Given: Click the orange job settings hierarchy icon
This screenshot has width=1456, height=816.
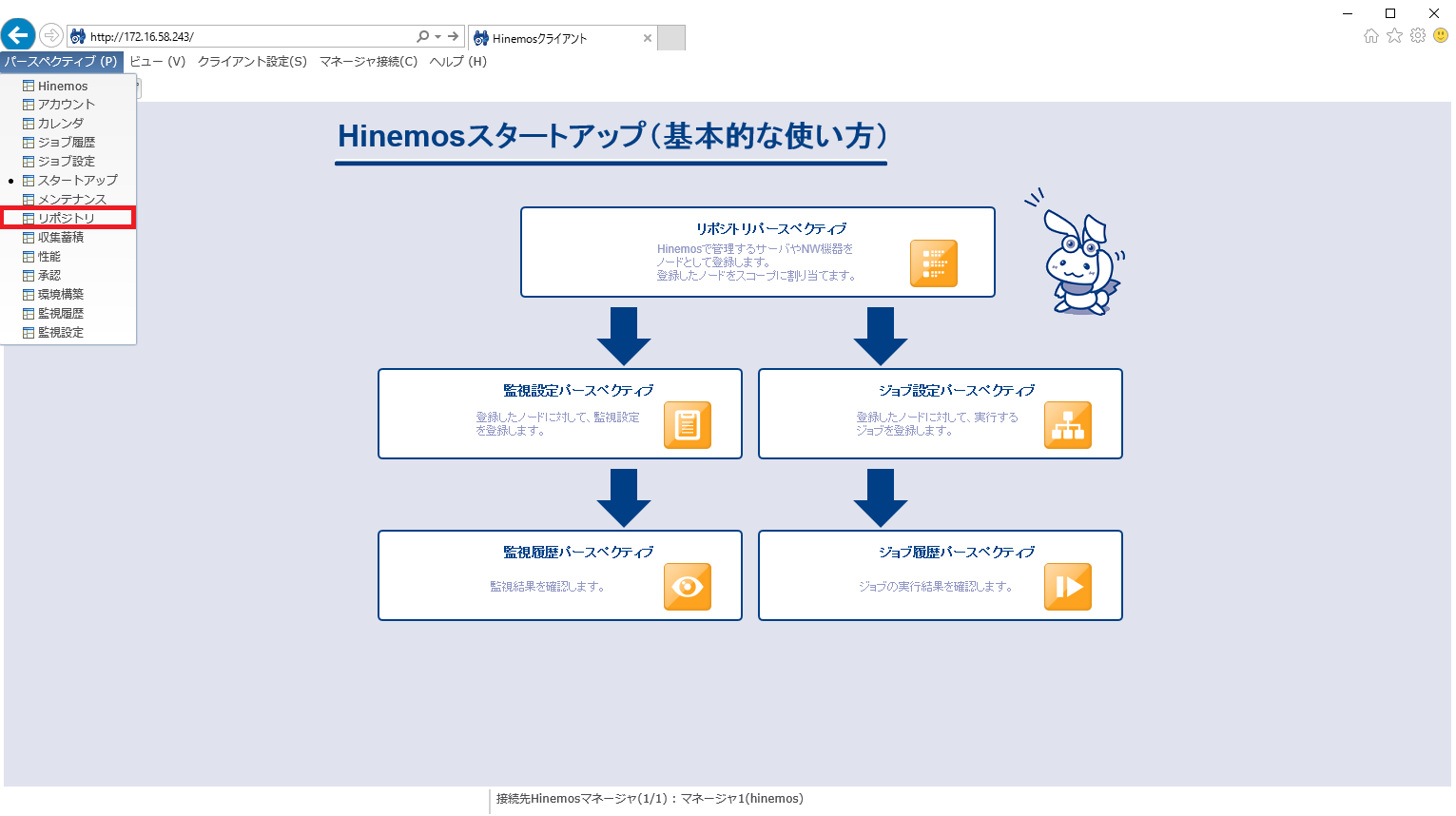Looking at the screenshot, I should click(1067, 425).
